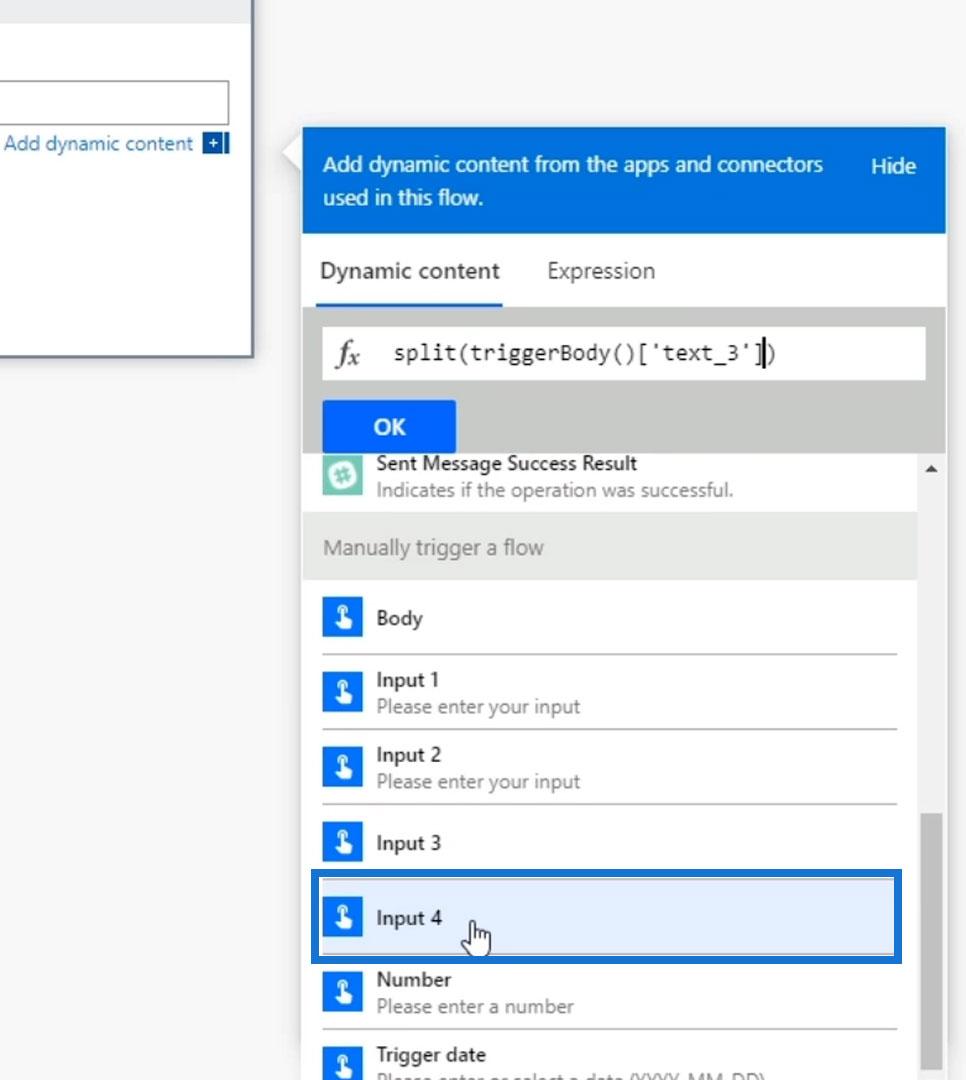Click the trigger icon next to Input 3
Viewport: 966px width, 1080px height.
(342, 842)
